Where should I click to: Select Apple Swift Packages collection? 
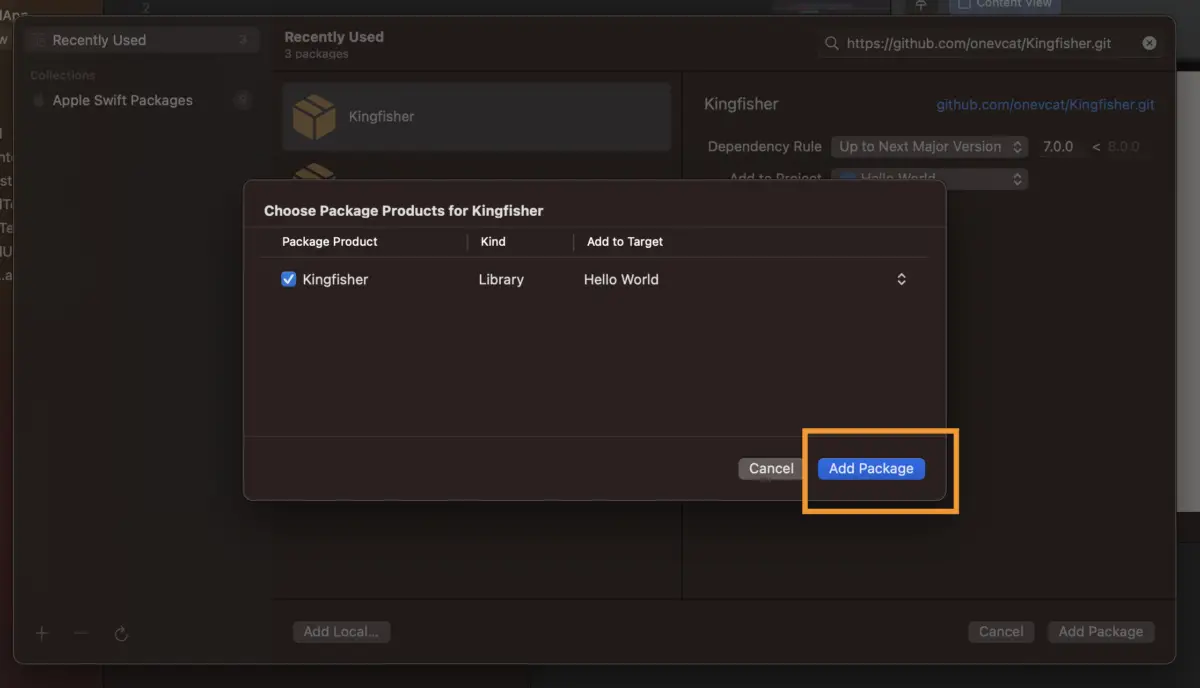(141, 100)
